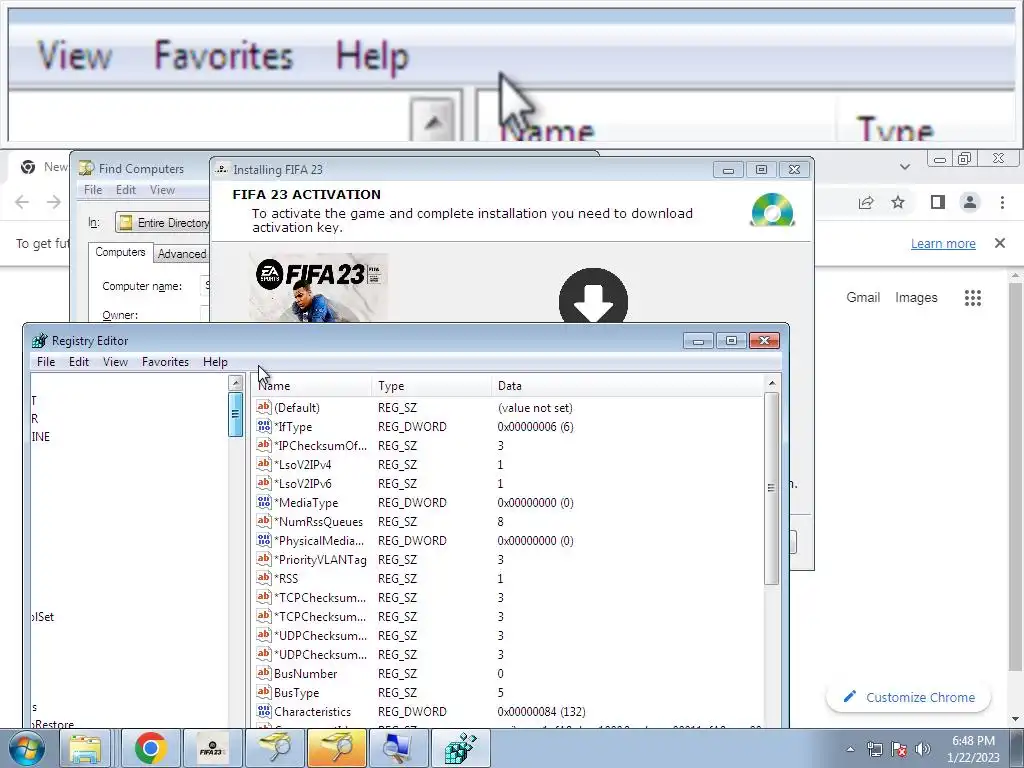Image resolution: width=1024 pixels, height=768 pixels.
Task: Open the 'Entire Directory' combo box
Action: click(x=162, y=223)
